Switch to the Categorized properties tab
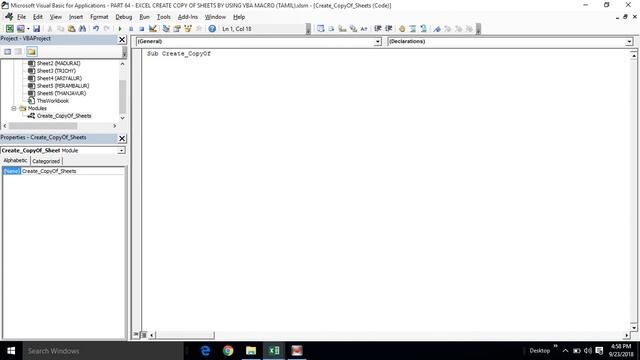640x360 pixels. click(x=46, y=161)
